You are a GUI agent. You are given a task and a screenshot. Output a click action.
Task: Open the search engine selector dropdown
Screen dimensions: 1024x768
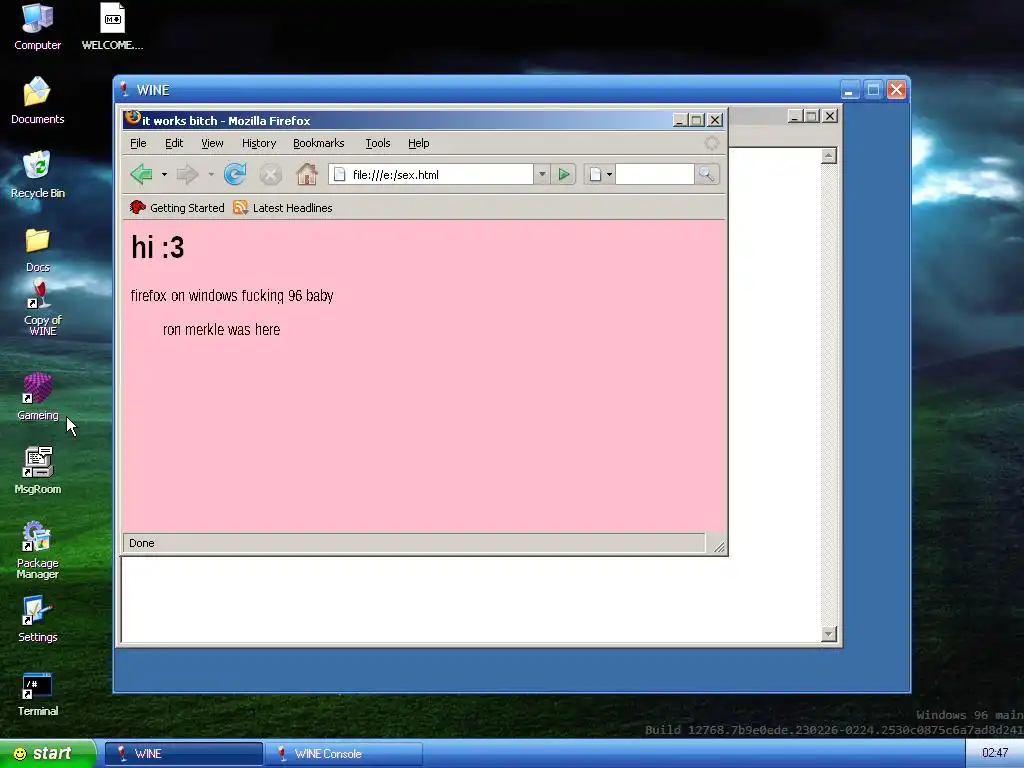601,174
